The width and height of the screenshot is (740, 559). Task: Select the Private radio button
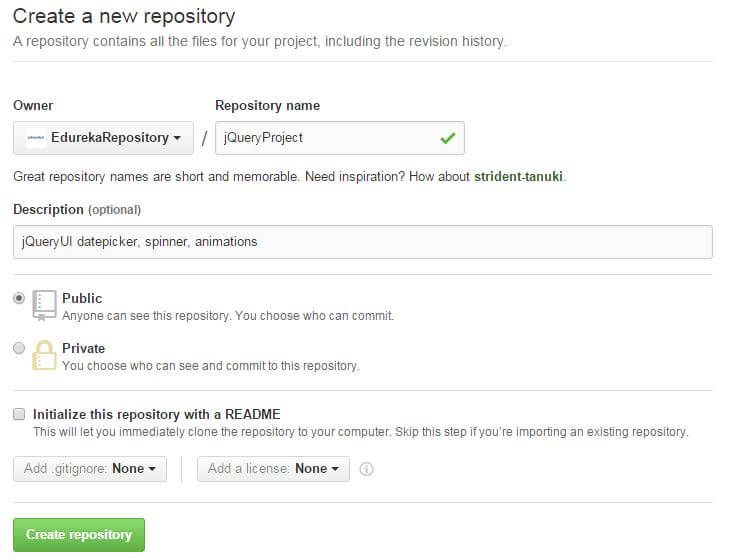(x=19, y=348)
